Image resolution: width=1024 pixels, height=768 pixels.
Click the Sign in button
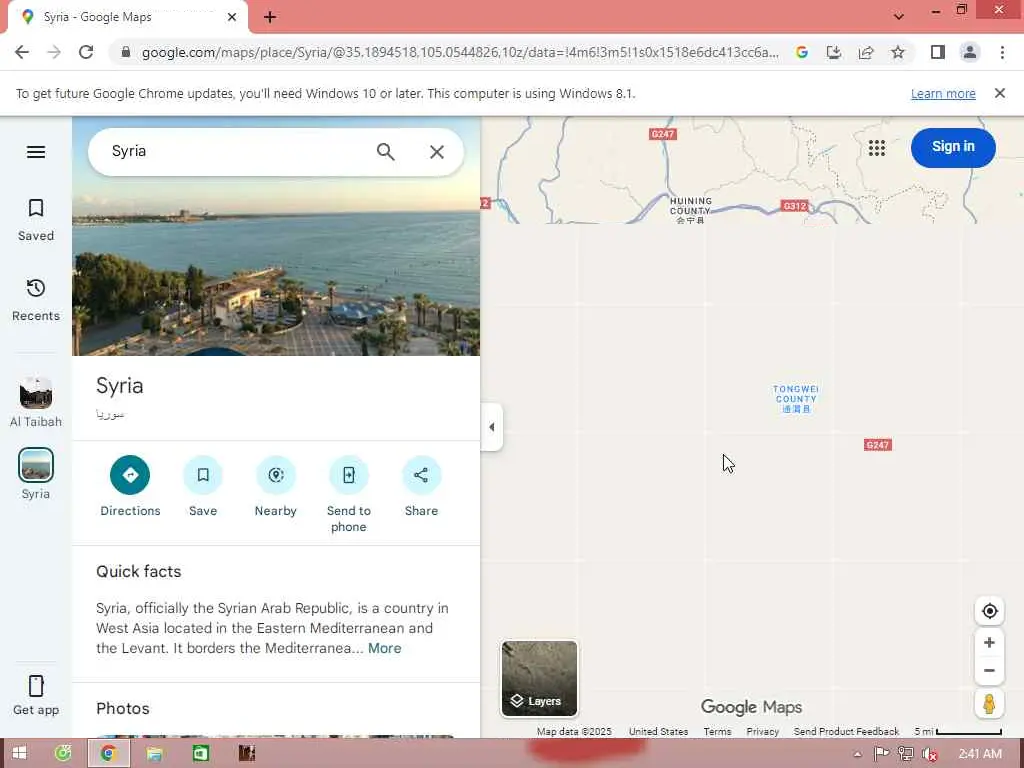point(953,148)
